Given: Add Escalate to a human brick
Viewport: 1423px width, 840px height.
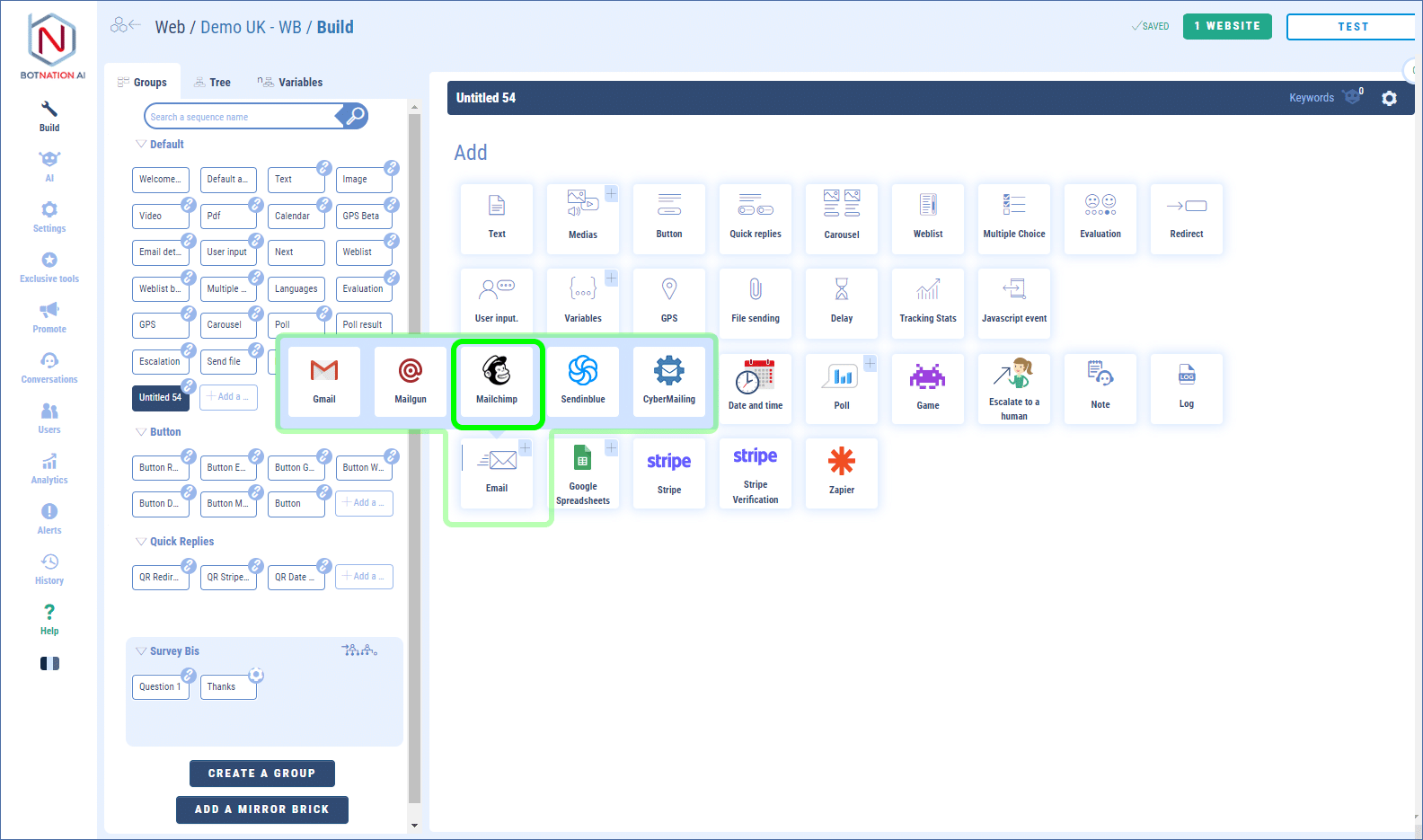Looking at the screenshot, I should [x=1014, y=387].
